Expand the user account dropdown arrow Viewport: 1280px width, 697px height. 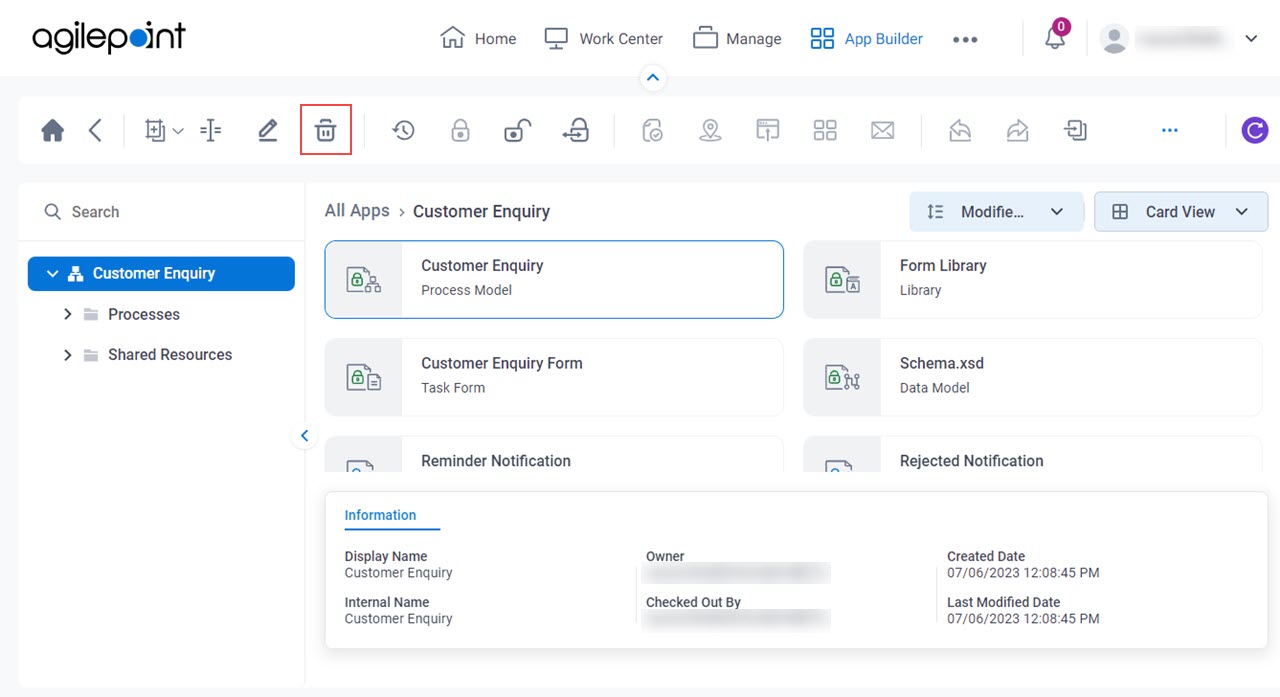tap(1251, 39)
